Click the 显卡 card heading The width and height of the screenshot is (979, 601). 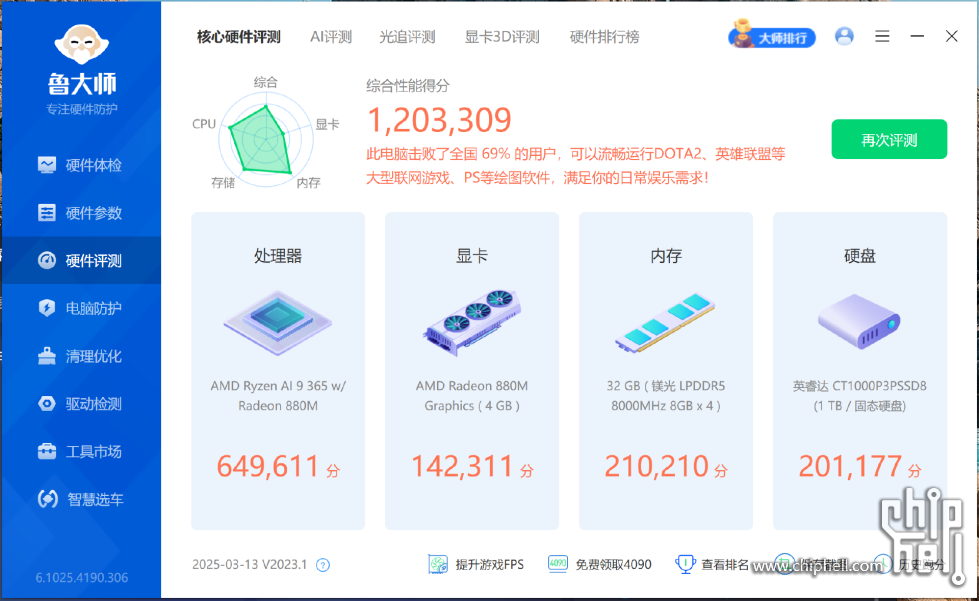(x=472, y=256)
